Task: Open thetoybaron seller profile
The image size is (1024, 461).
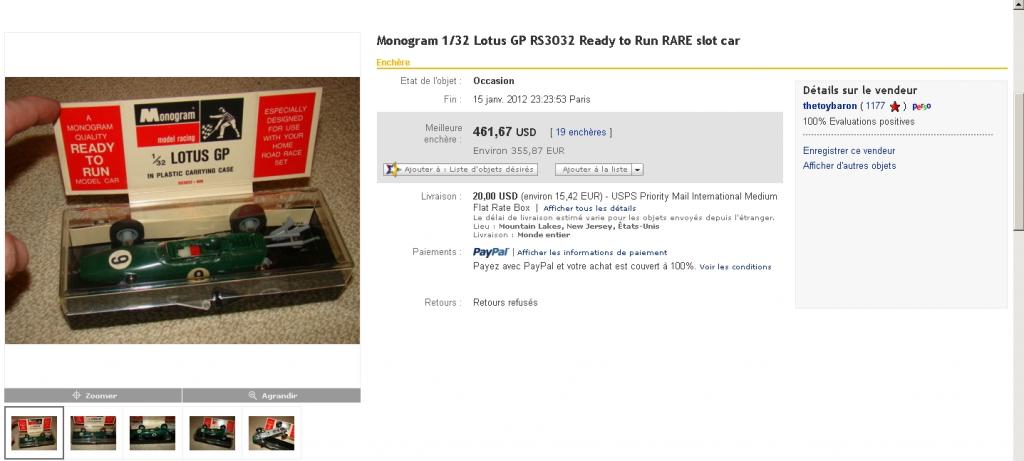Action: (x=829, y=106)
